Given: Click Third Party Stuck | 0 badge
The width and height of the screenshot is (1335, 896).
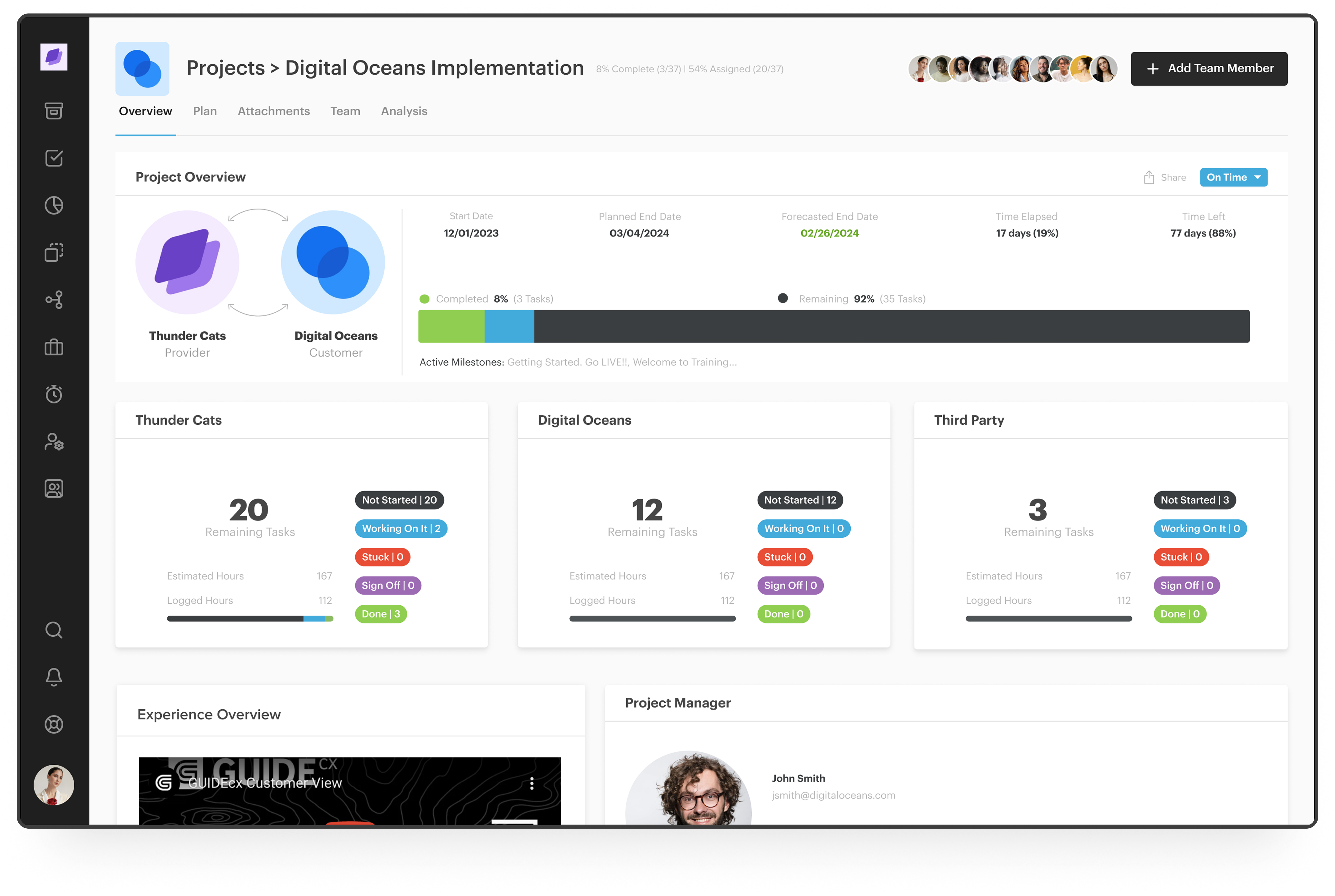Looking at the screenshot, I should pos(1181,557).
